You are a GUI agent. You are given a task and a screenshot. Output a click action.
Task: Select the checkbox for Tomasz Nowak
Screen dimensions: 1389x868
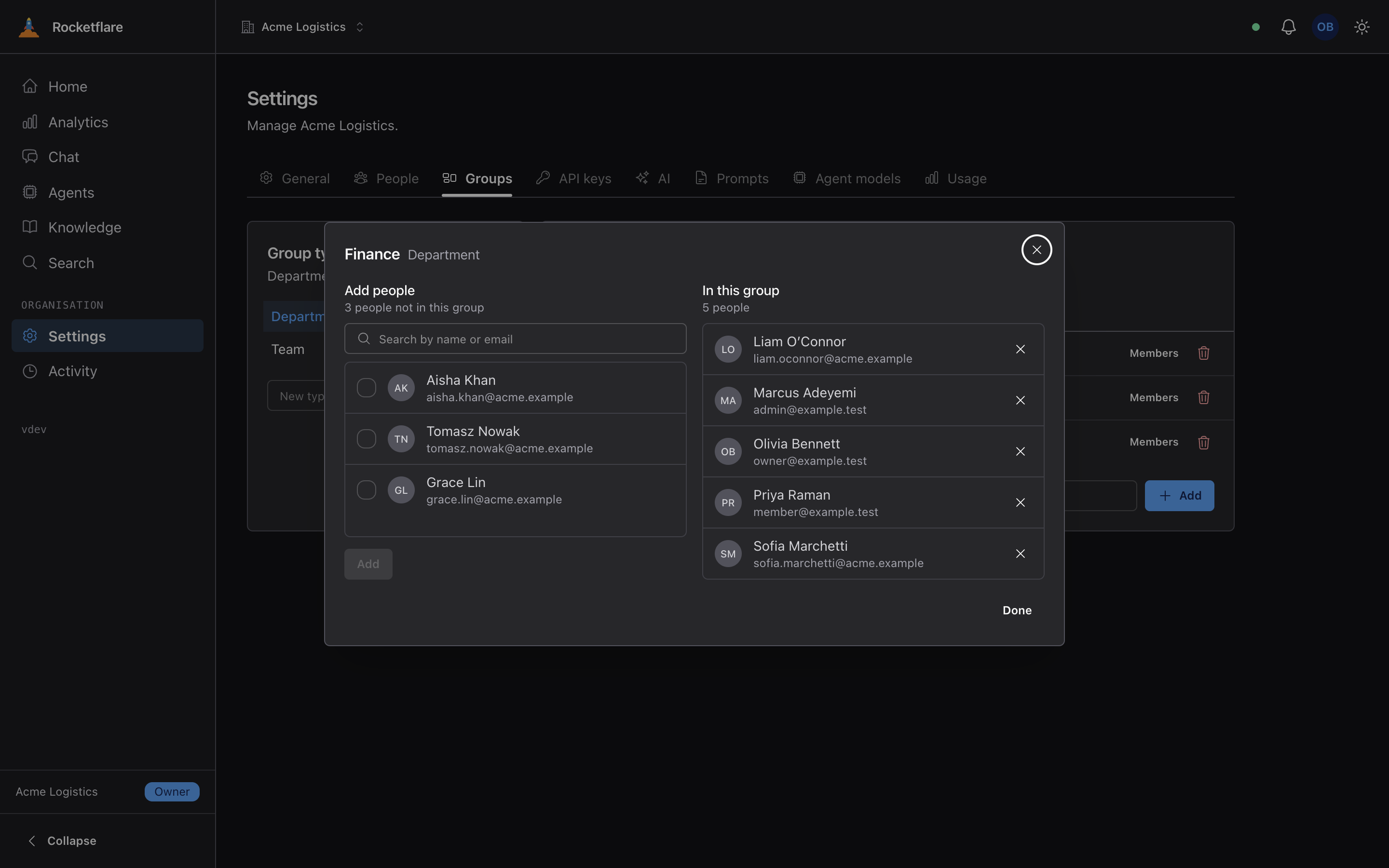click(x=366, y=439)
